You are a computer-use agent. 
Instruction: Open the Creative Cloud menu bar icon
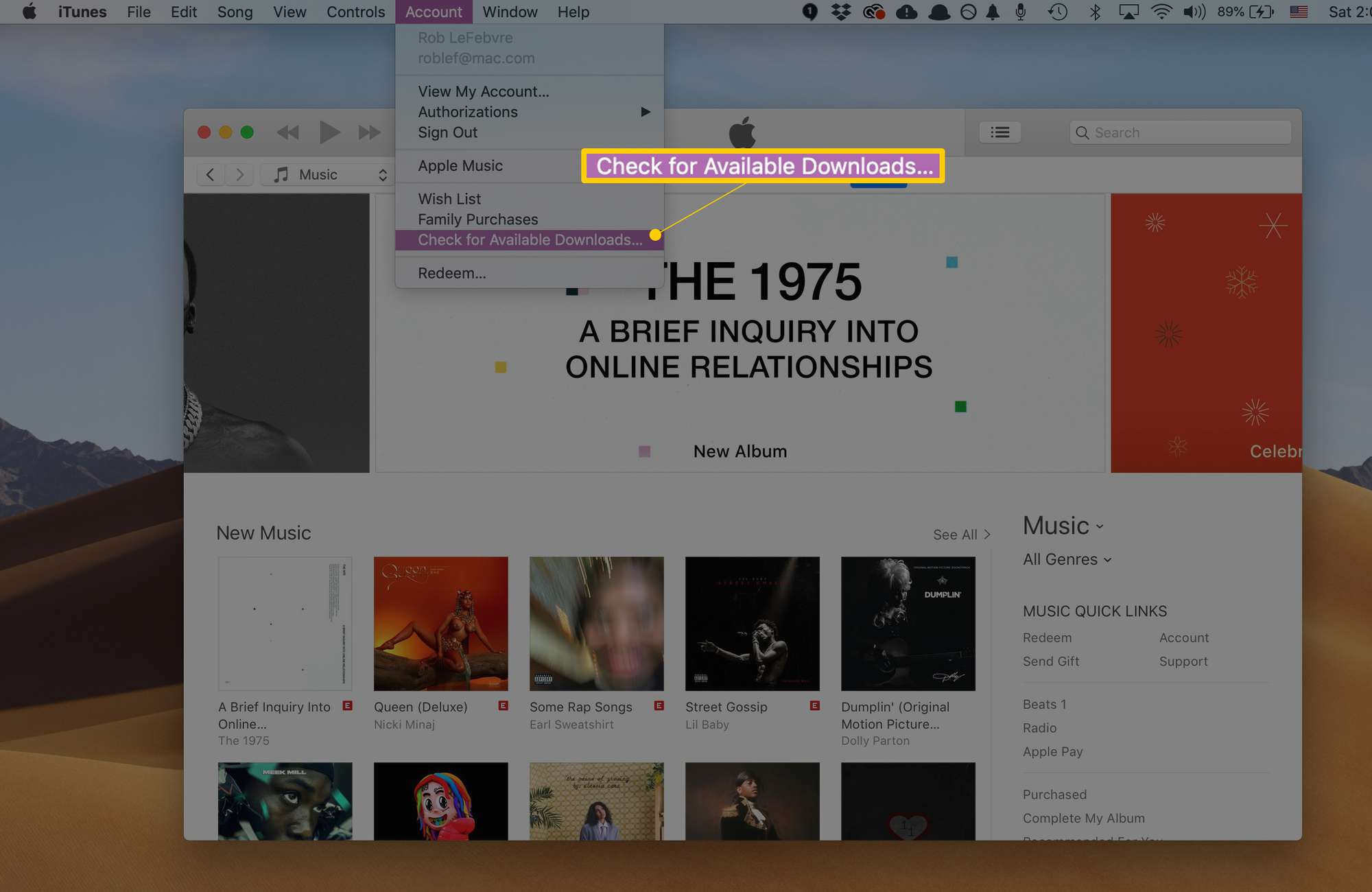(873, 12)
